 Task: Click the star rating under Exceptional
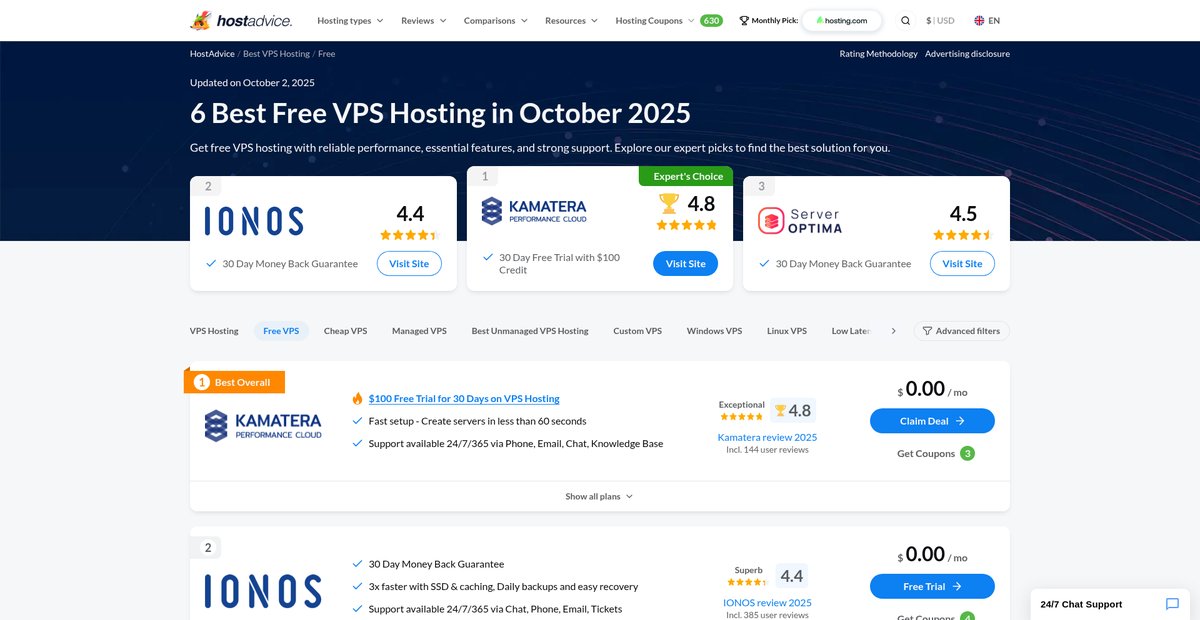pos(742,417)
